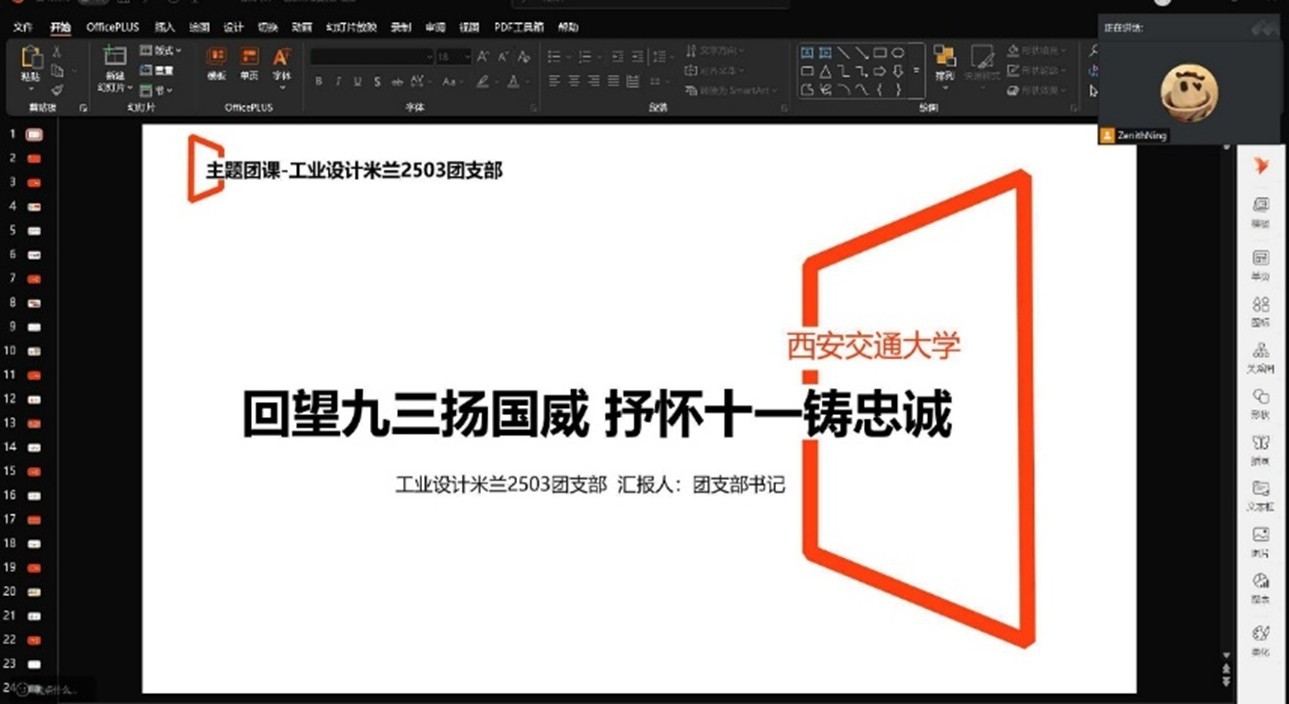The width and height of the screenshot is (1289, 704).
Task: Select the Format Painter brush icon
Action: tap(57, 90)
